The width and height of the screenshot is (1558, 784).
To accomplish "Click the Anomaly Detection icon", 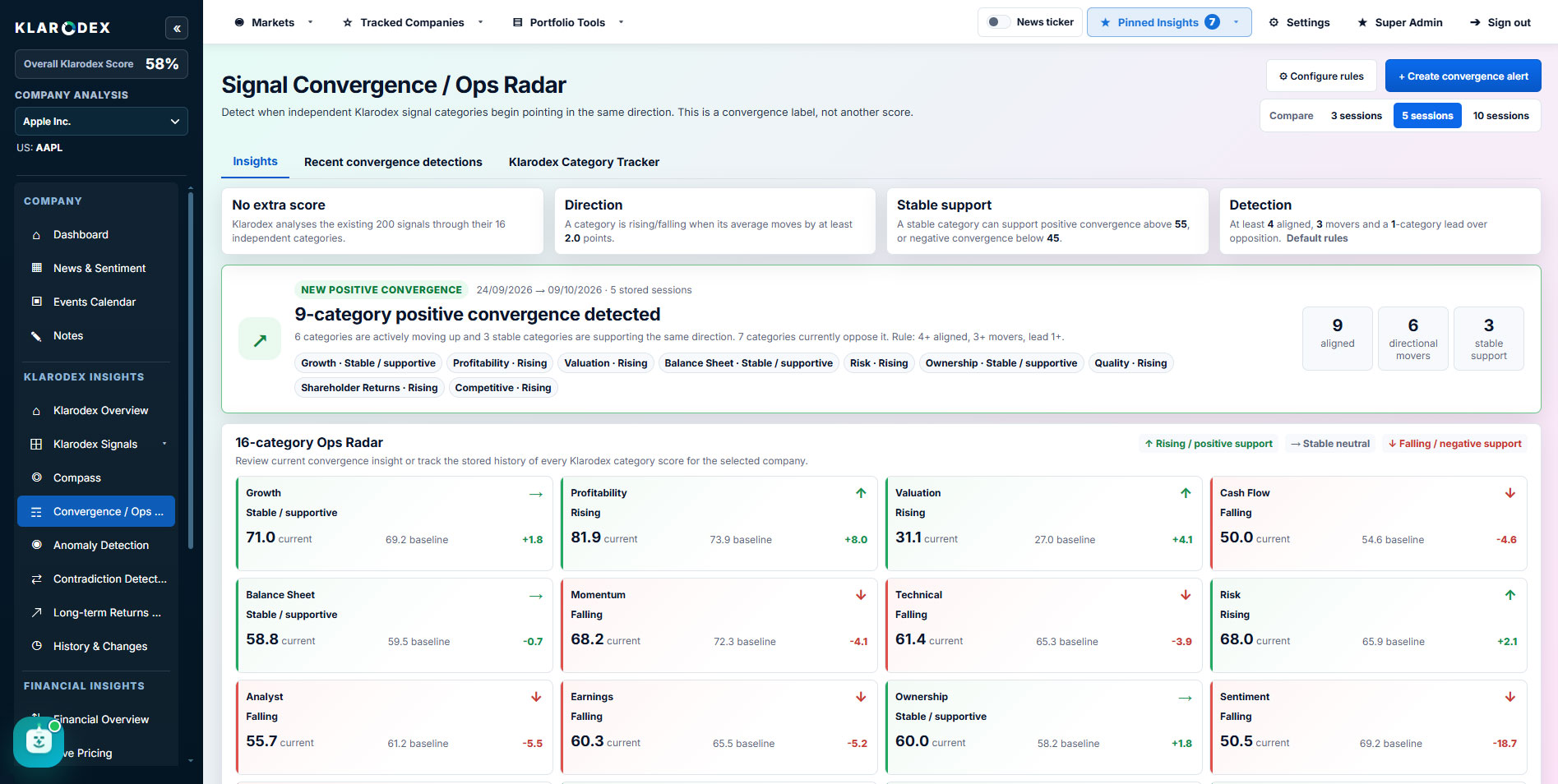I will coord(36,545).
